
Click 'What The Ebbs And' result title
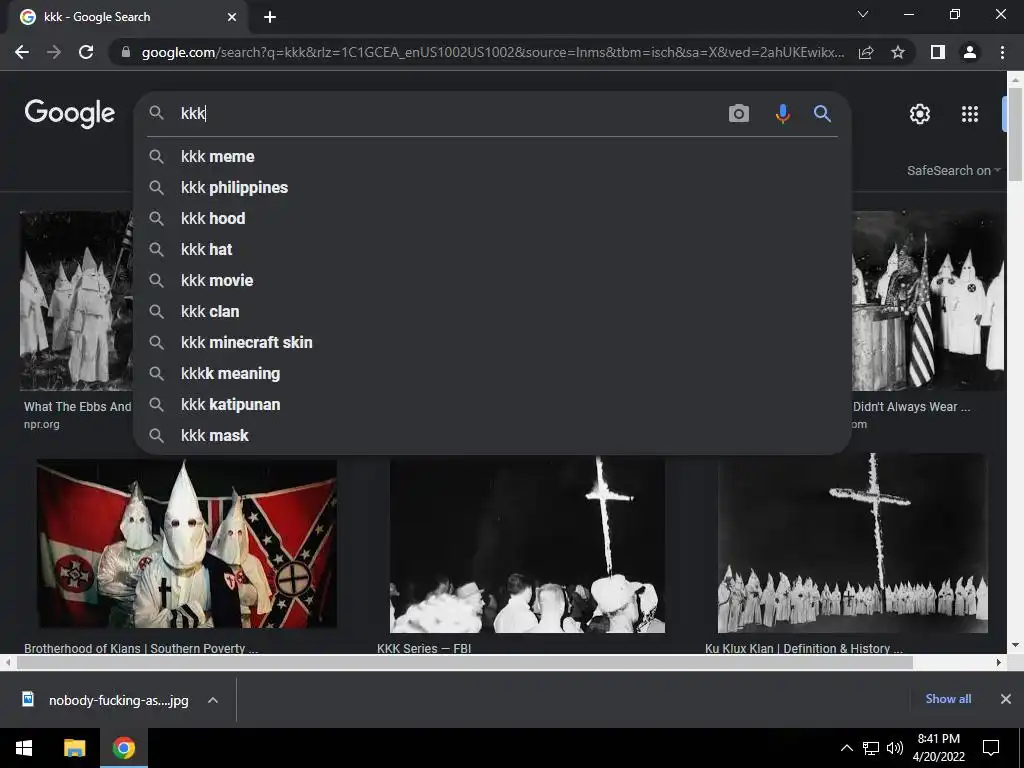78,406
